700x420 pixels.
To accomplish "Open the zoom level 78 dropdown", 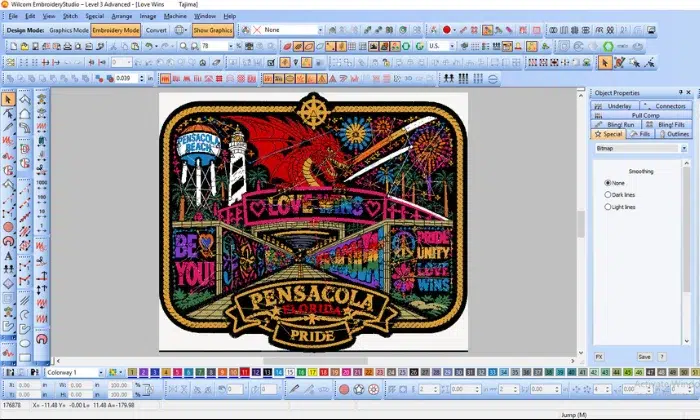I will [231, 46].
